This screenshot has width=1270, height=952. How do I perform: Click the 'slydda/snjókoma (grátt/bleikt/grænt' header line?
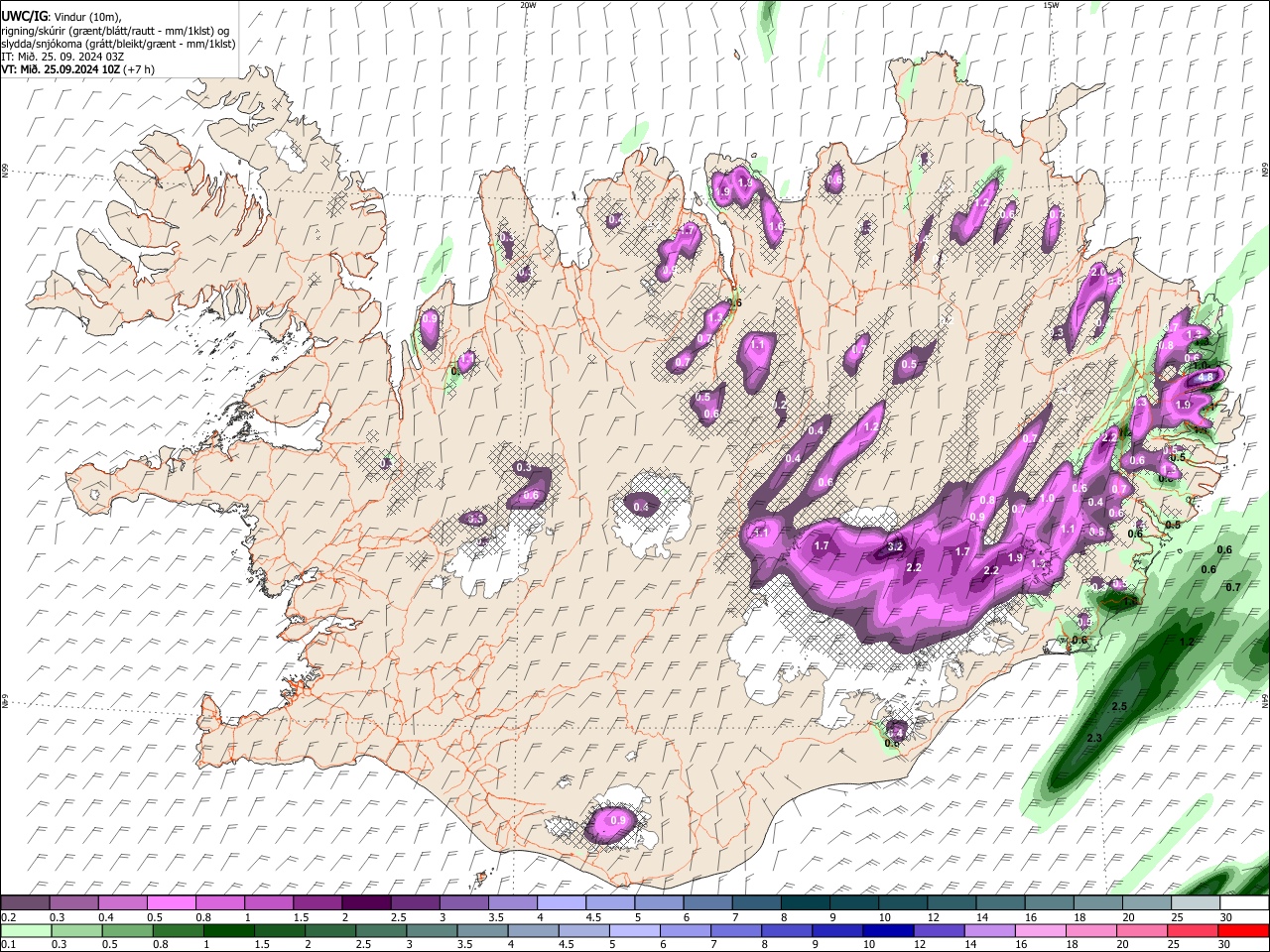coord(118,44)
